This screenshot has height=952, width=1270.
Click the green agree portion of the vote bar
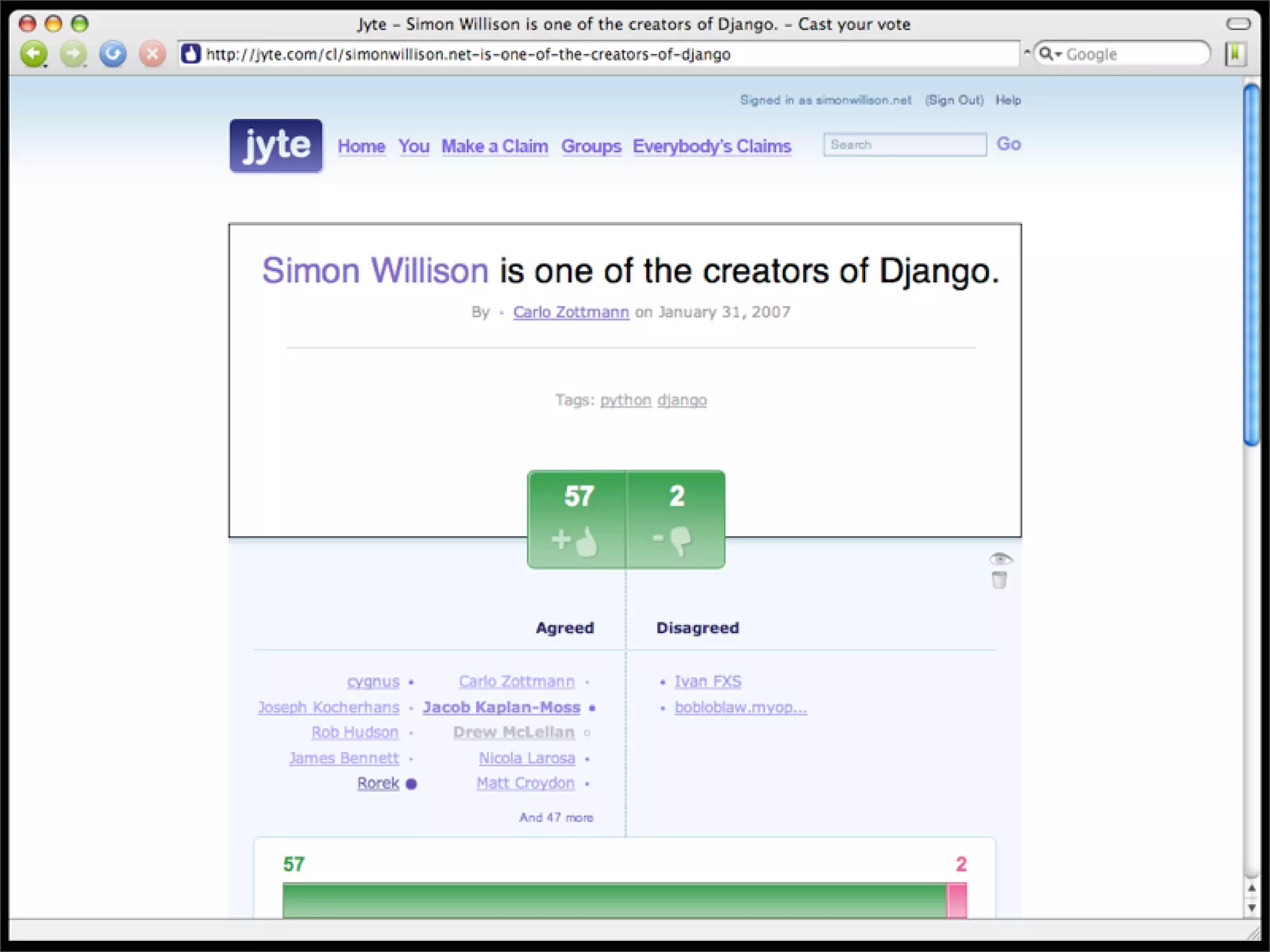click(x=615, y=900)
